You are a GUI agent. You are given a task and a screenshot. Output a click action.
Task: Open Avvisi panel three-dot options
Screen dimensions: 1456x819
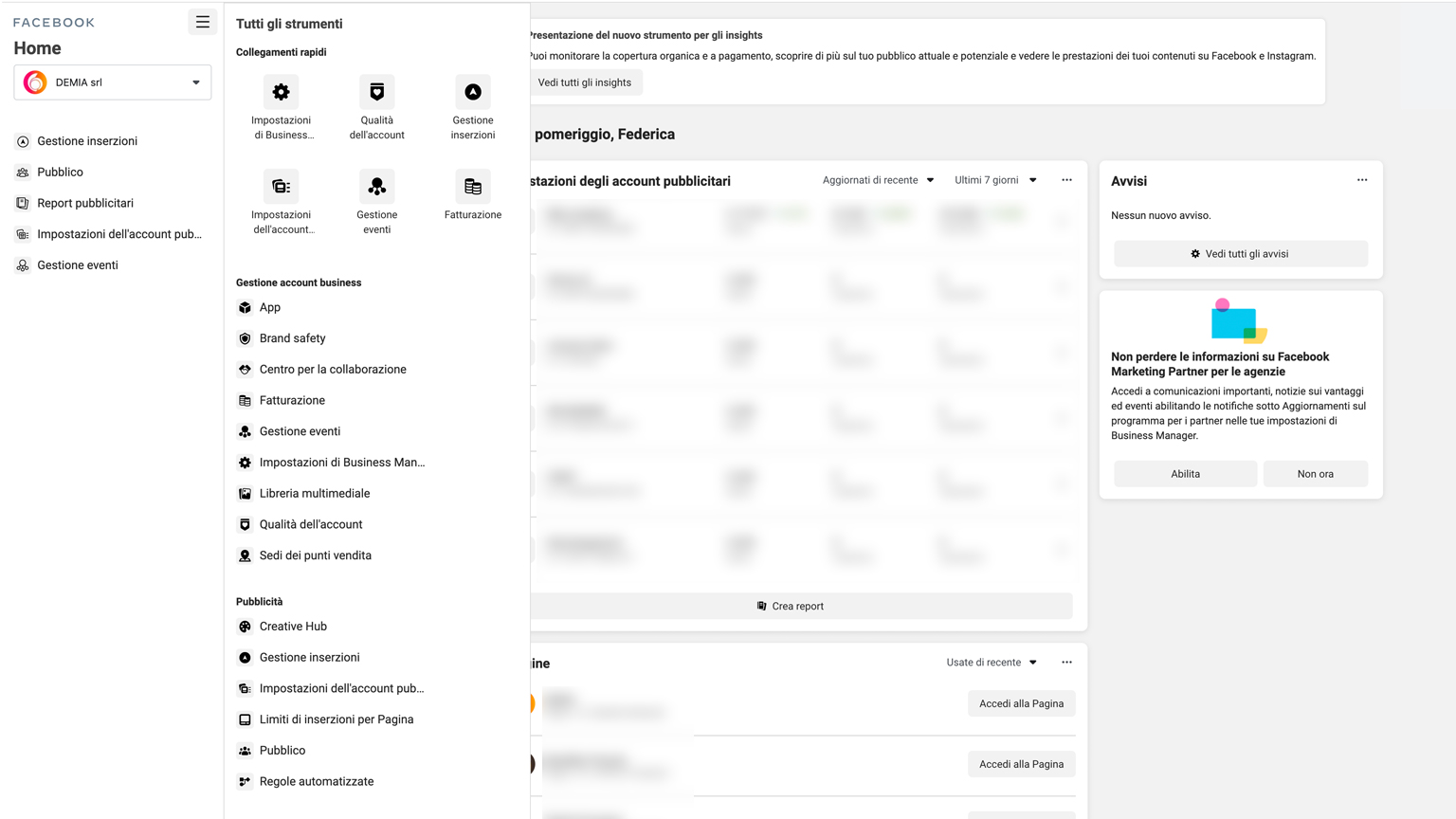click(x=1361, y=180)
